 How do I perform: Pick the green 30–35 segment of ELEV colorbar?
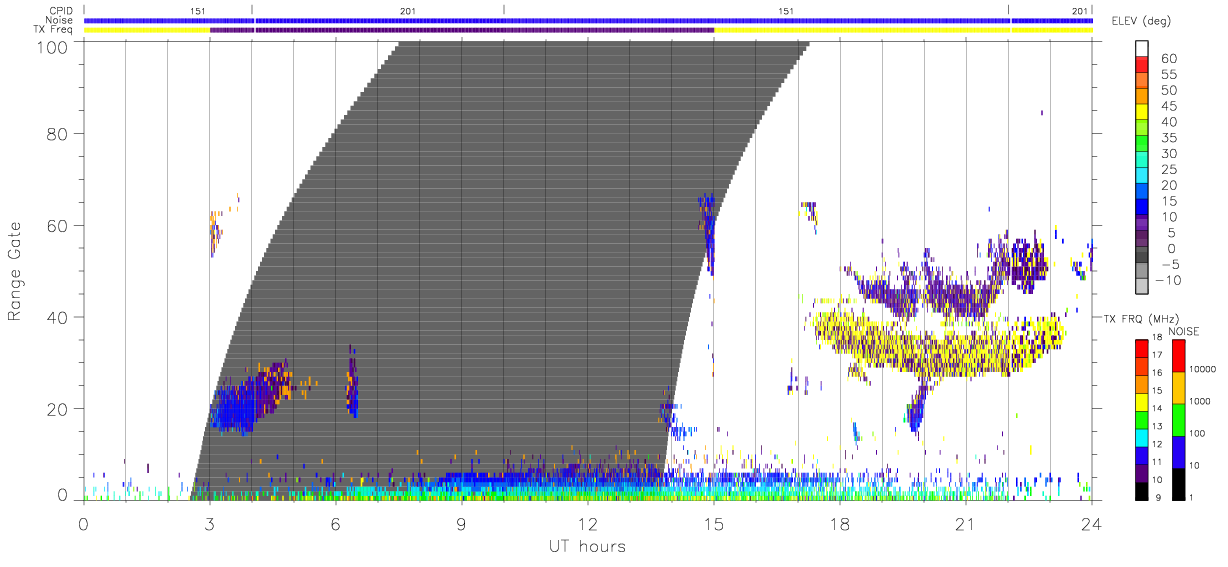pyautogui.click(x=1142, y=144)
